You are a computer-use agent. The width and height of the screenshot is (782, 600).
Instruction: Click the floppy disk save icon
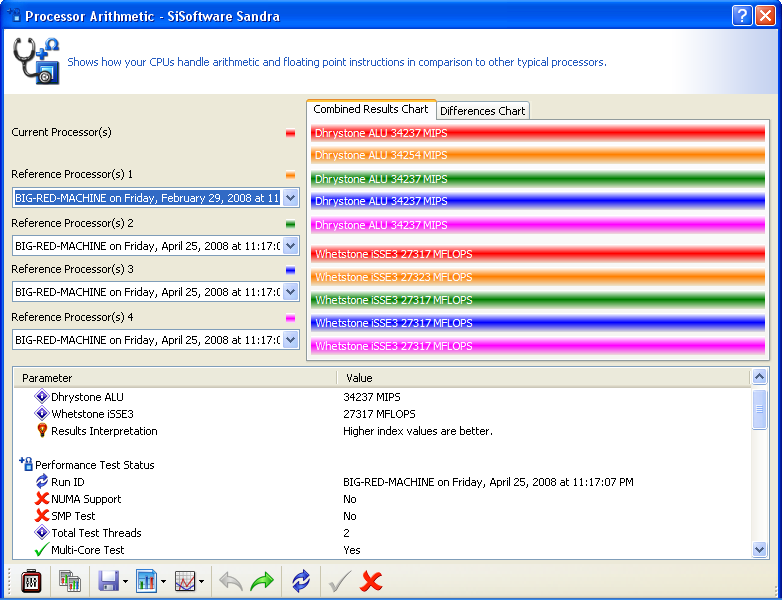point(109,582)
